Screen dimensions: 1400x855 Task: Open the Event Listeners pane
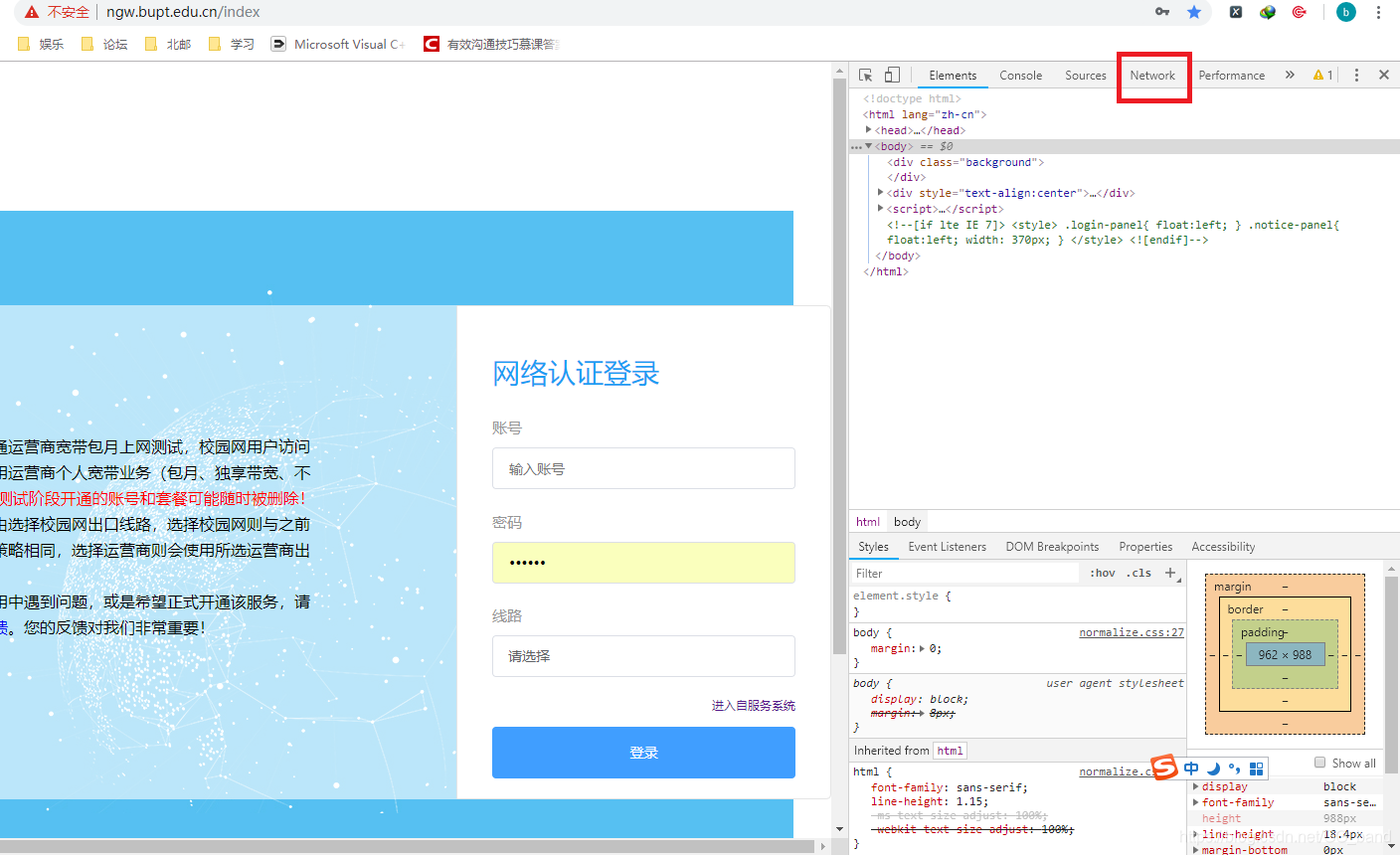(x=947, y=547)
